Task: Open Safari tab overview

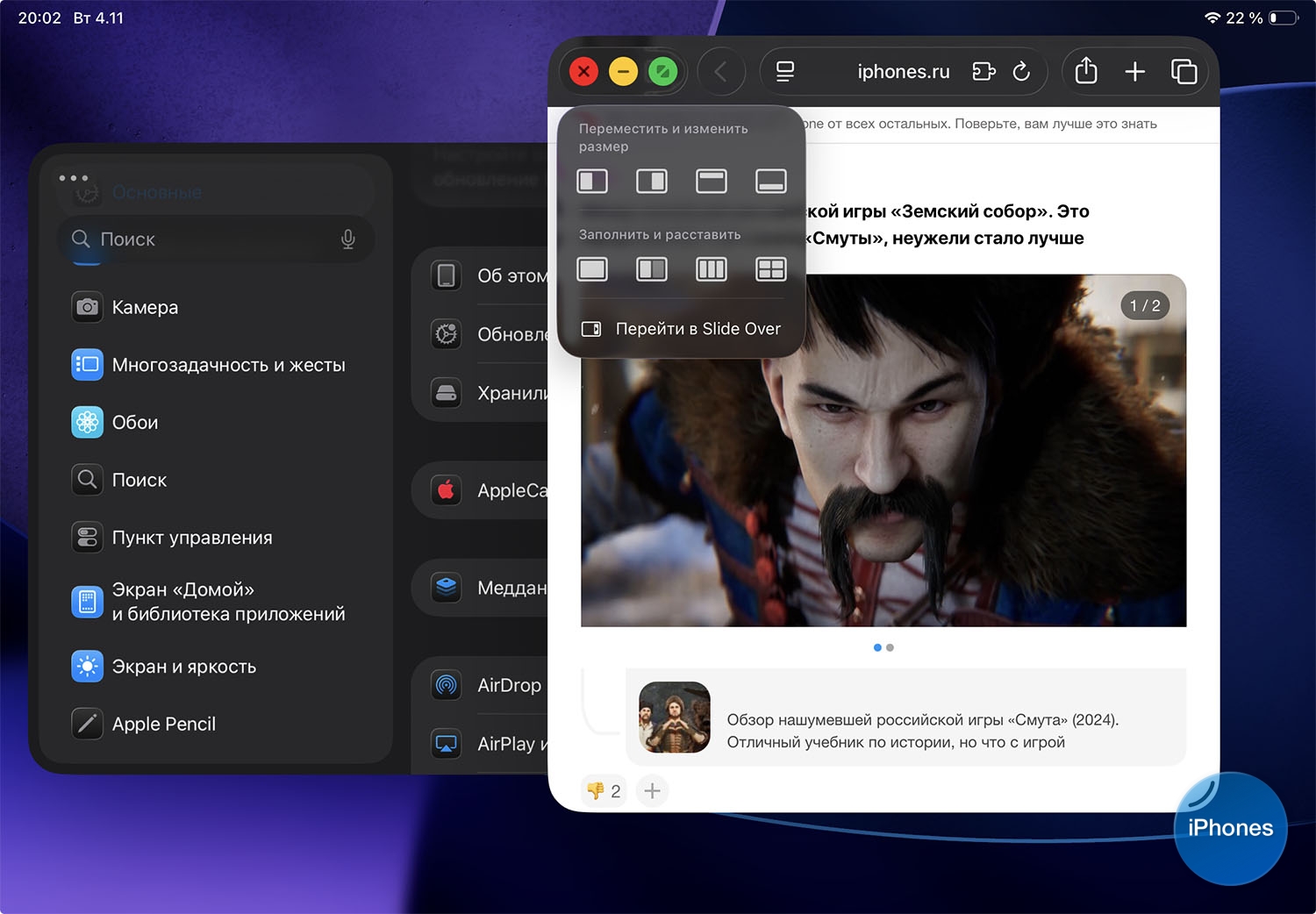Action: pyautogui.click(x=1184, y=71)
